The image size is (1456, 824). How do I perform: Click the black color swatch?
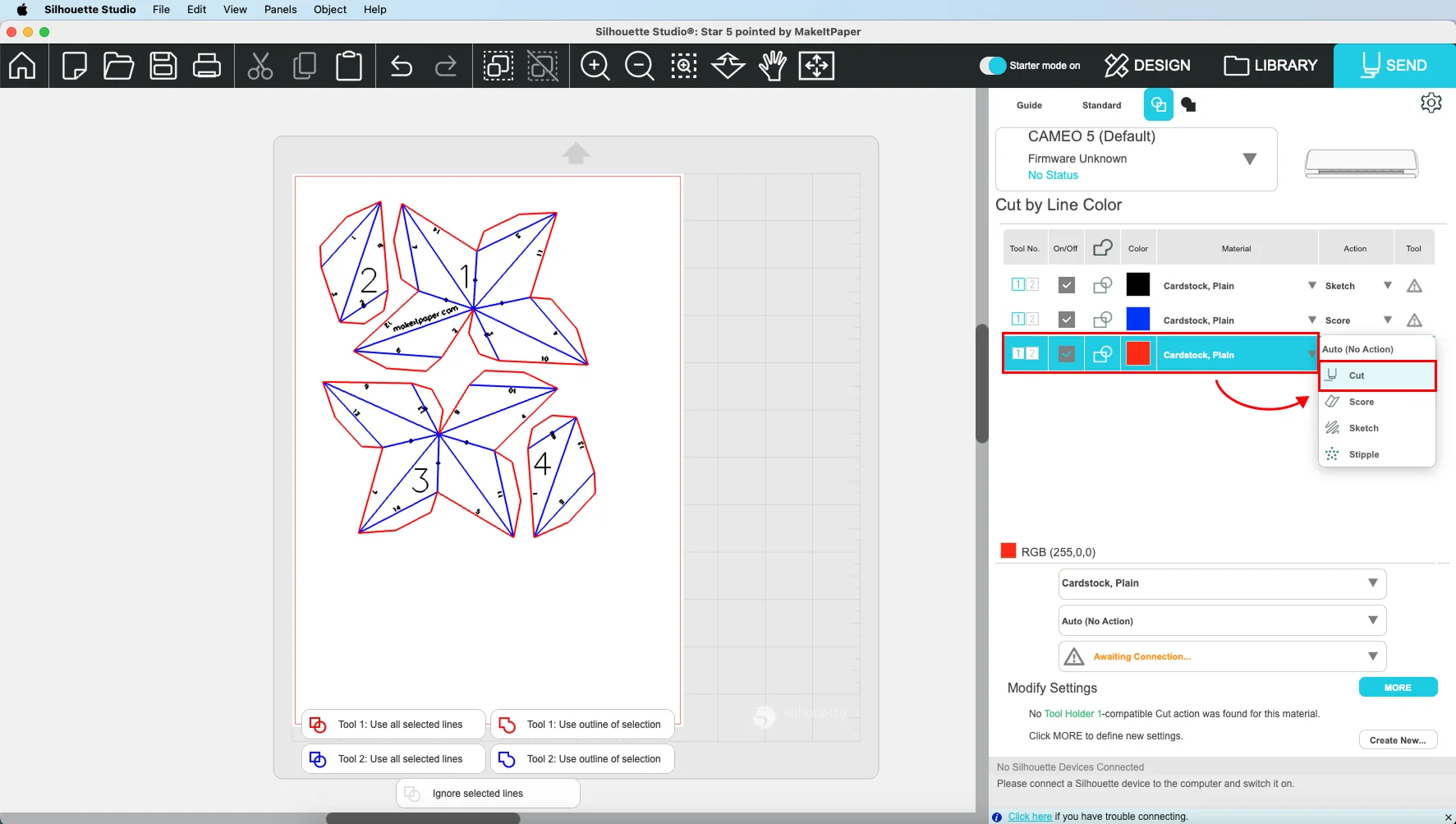1138,285
